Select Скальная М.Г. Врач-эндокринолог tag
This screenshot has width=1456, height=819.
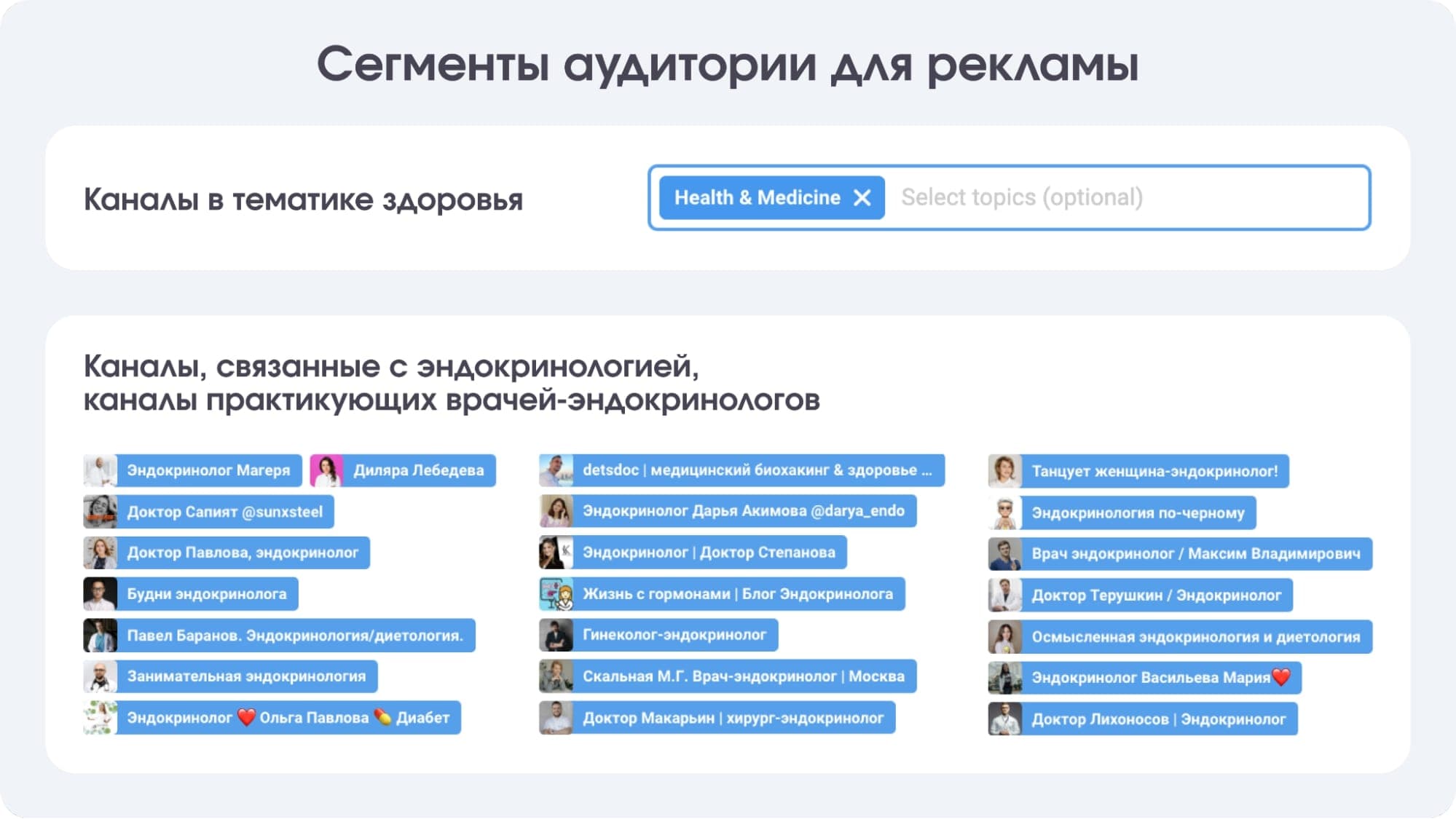tap(743, 676)
